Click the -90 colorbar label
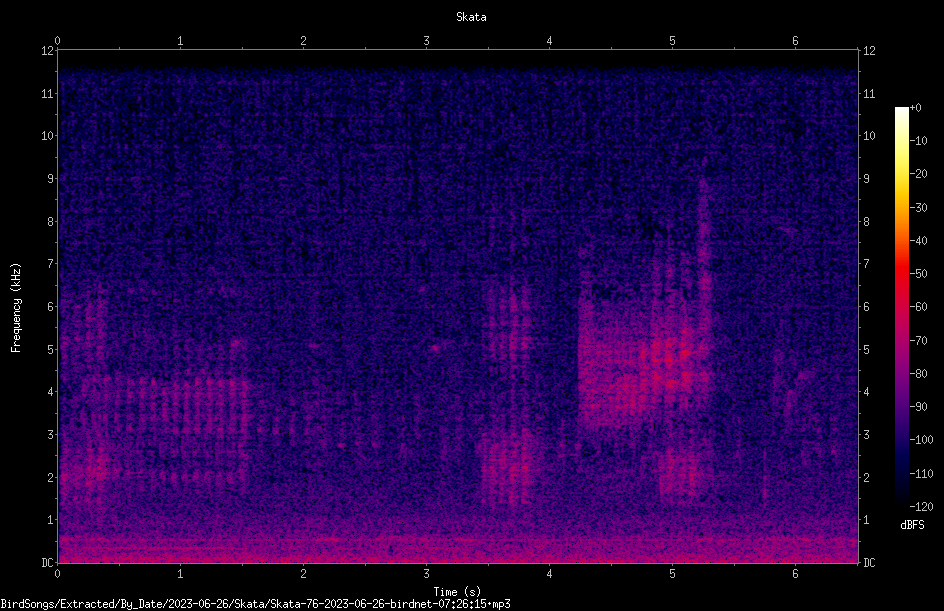 pos(918,407)
